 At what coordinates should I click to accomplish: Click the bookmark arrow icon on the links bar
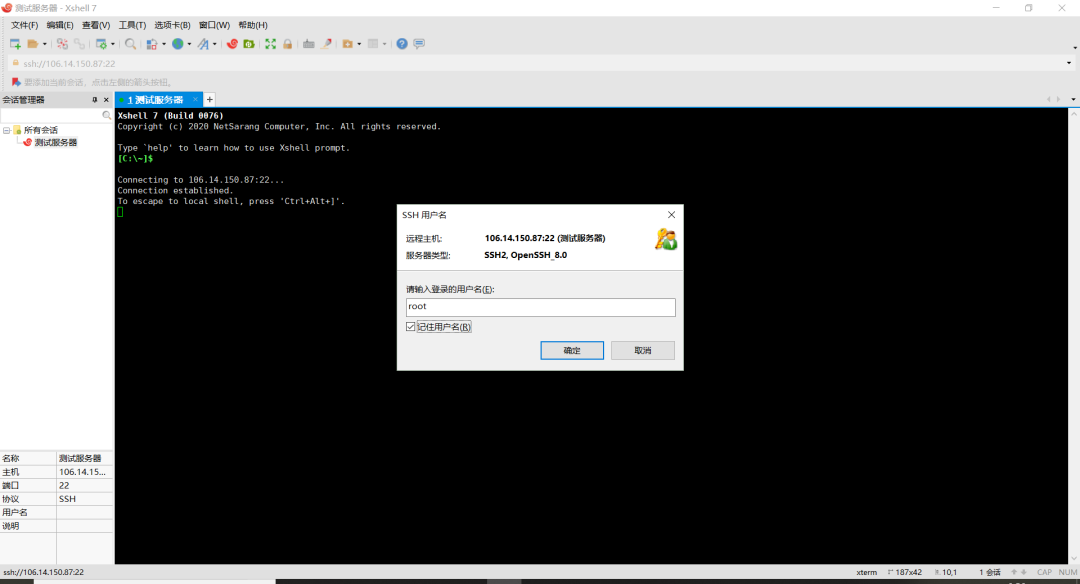(16, 82)
